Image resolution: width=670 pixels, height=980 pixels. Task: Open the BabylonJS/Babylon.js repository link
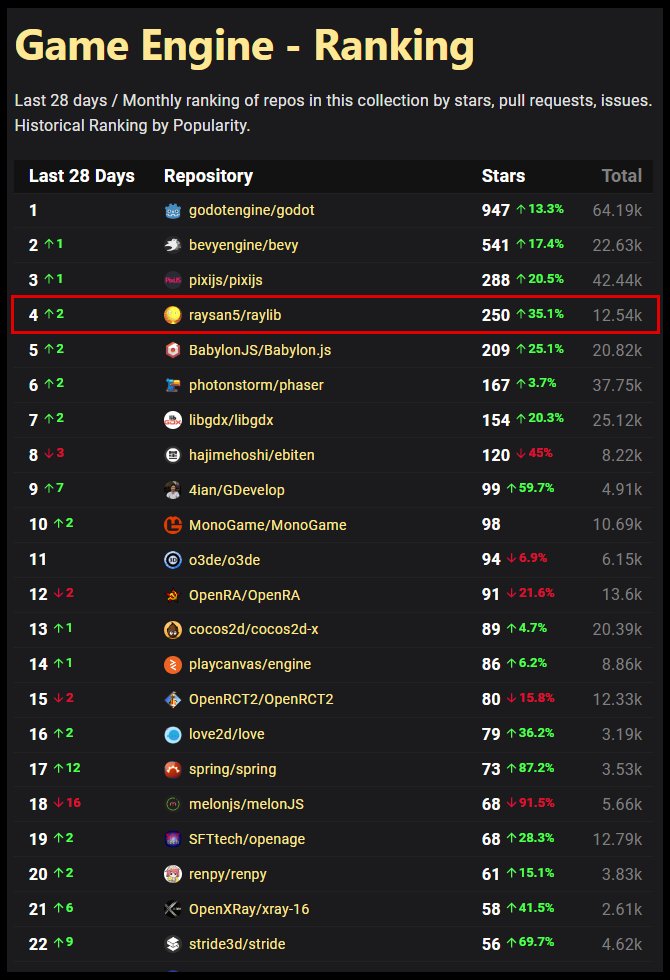(260, 351)
